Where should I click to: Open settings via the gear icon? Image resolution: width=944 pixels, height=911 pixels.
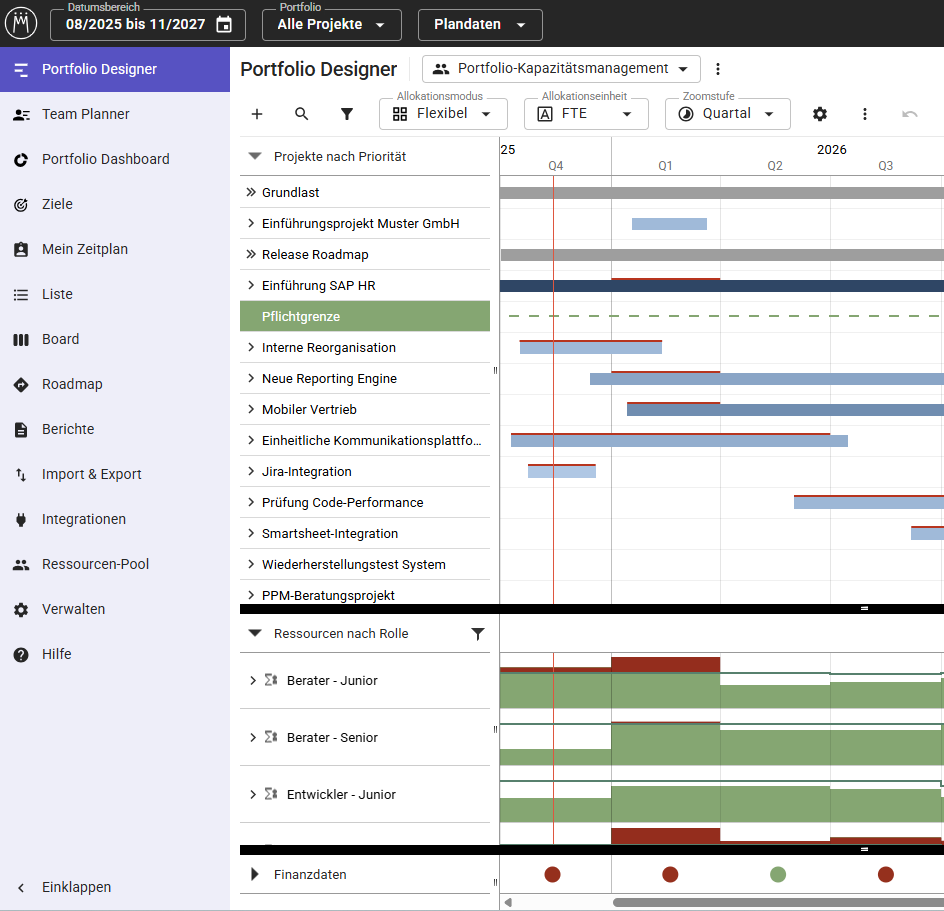click(820, 114)
